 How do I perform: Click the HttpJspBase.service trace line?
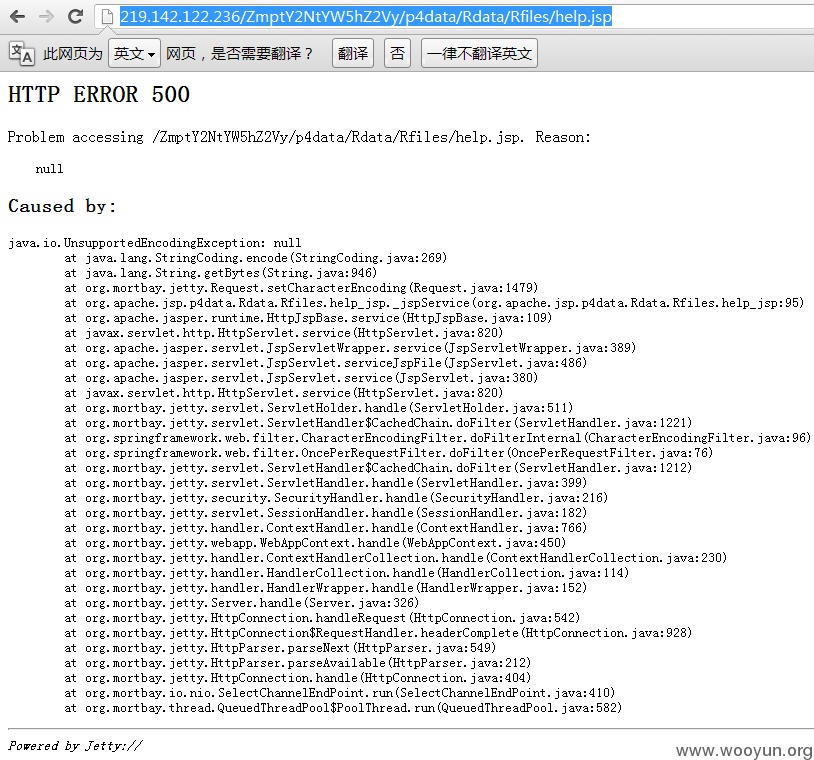308,318
